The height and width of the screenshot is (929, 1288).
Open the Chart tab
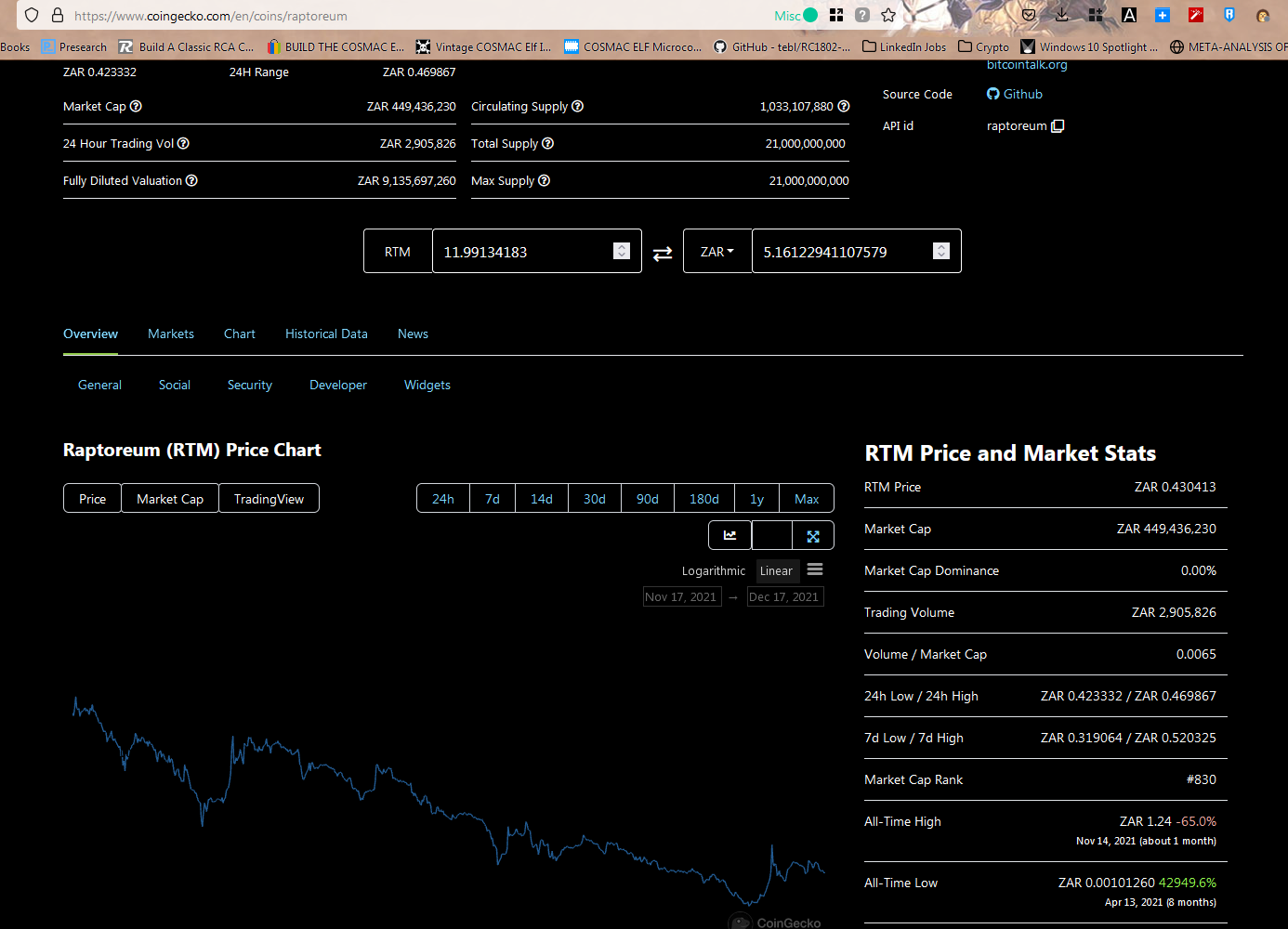click(x=240, y=334)
